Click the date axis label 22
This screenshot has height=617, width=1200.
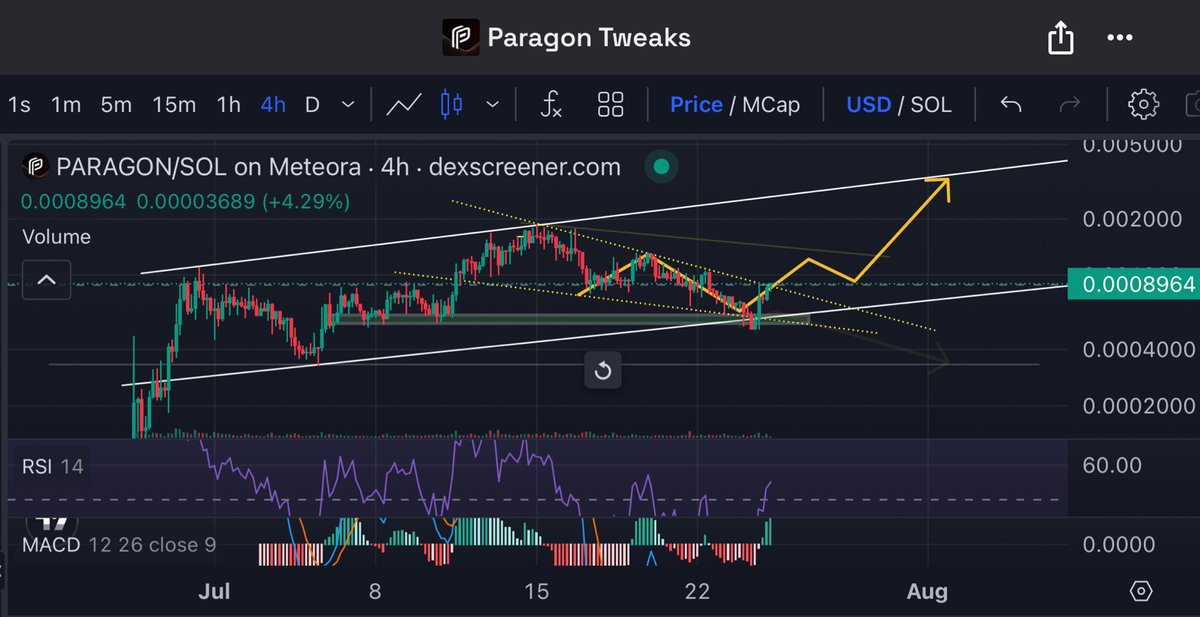pos(697,592)
